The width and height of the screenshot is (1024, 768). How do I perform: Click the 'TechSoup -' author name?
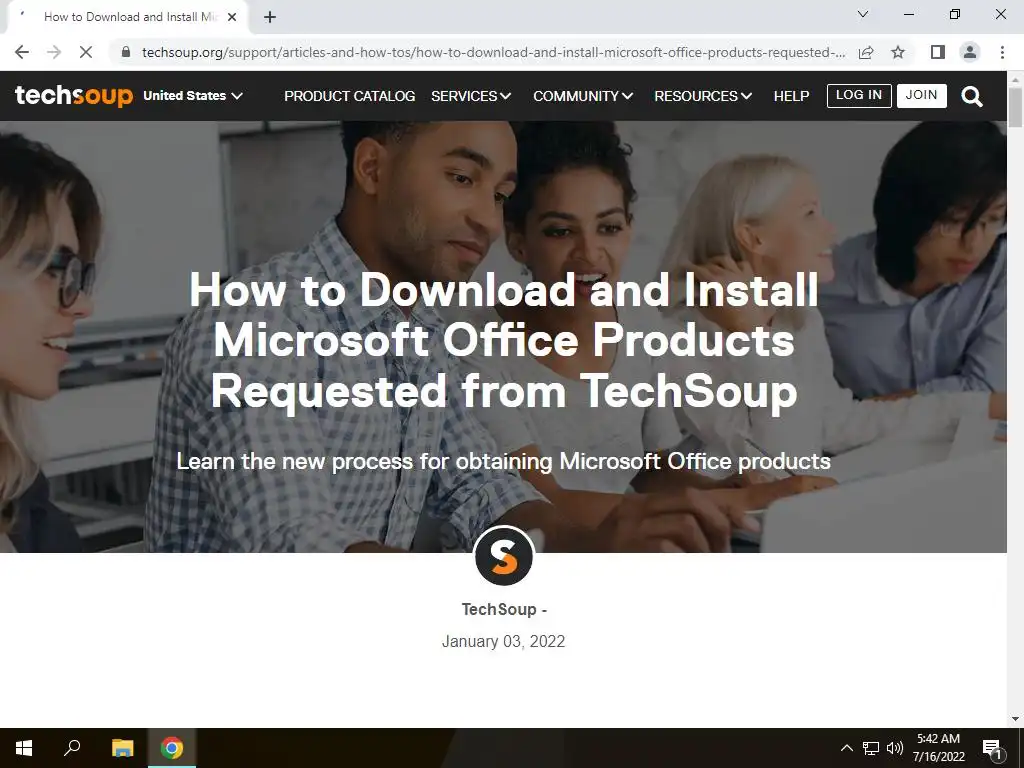[x=504, y=609]
